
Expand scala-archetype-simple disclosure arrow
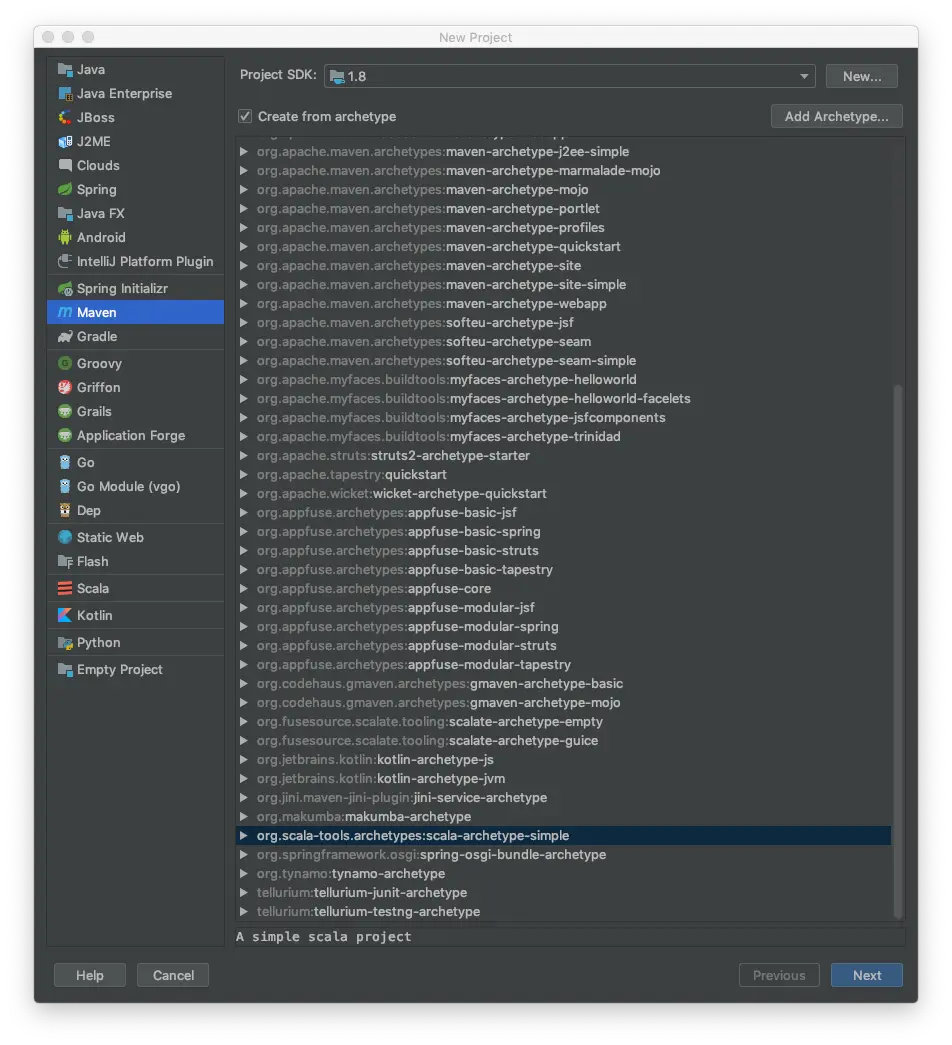pos(244,835)
